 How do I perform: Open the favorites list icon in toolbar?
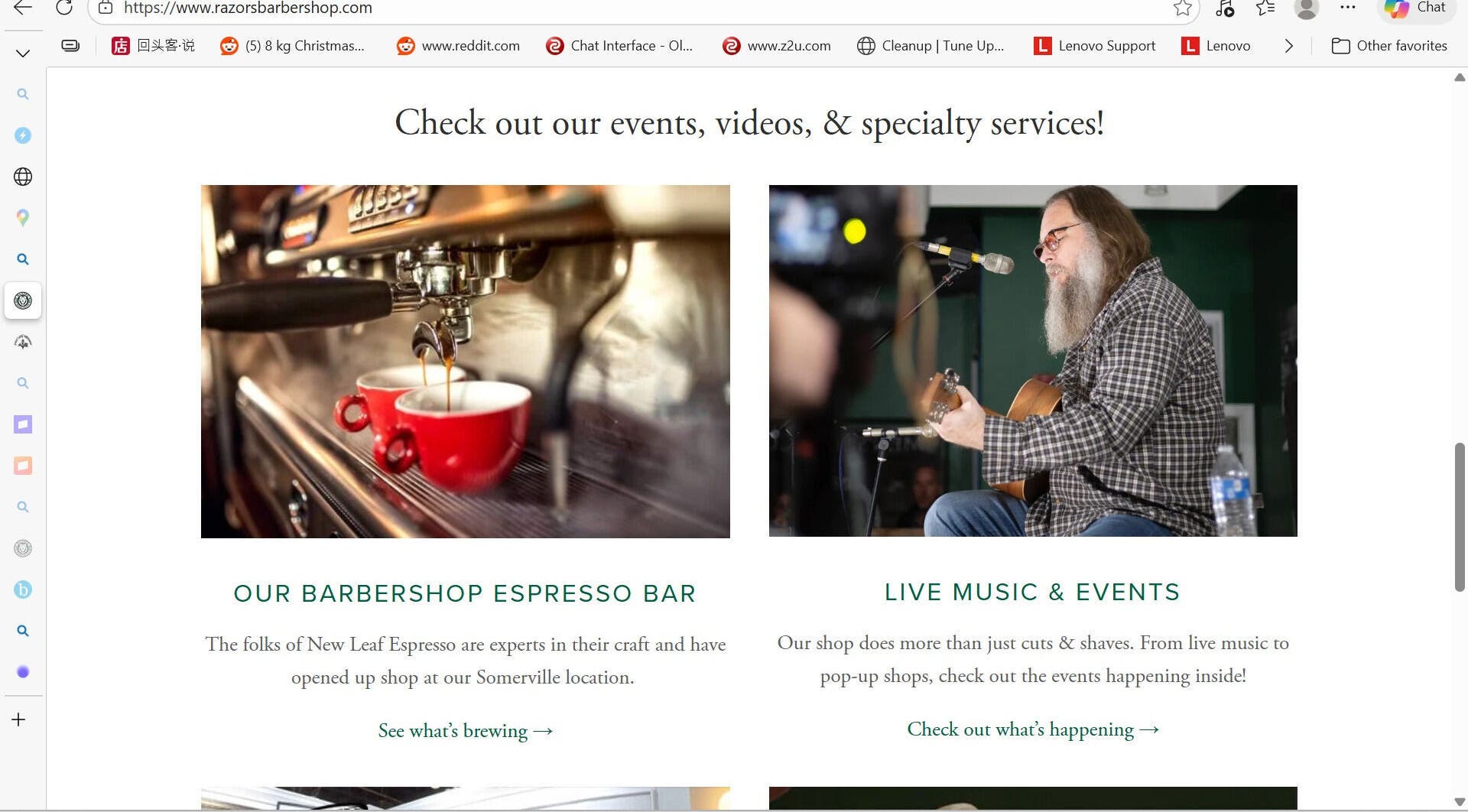point(1265,8)
